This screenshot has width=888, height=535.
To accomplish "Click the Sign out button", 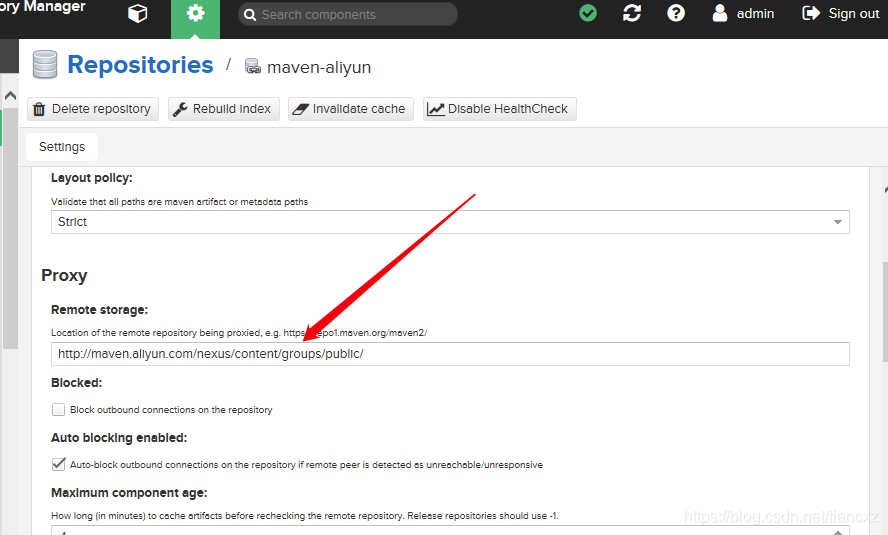I will (x=840, y=13).
